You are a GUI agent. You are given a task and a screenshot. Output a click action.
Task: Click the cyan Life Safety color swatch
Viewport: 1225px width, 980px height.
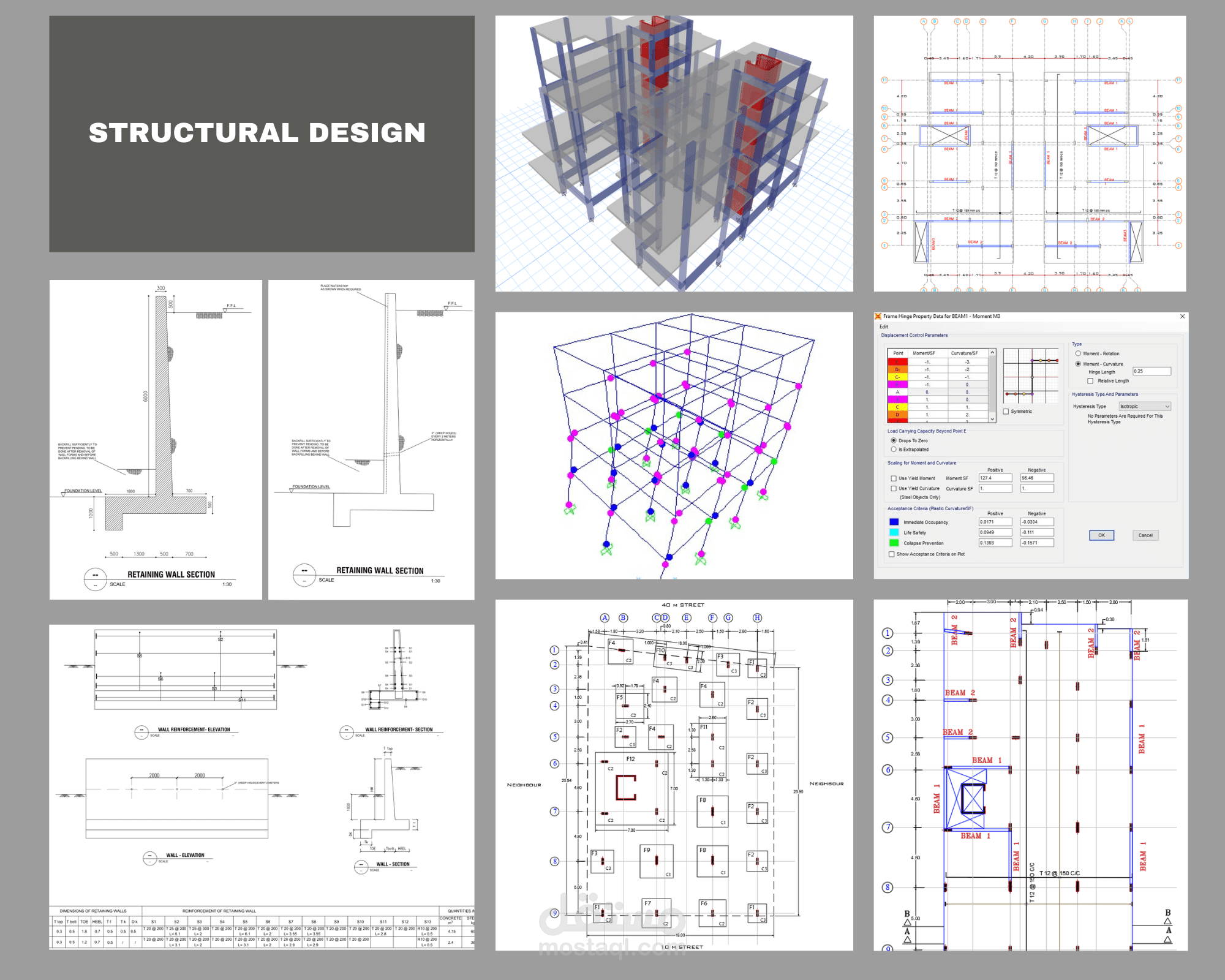pos(894,533)
